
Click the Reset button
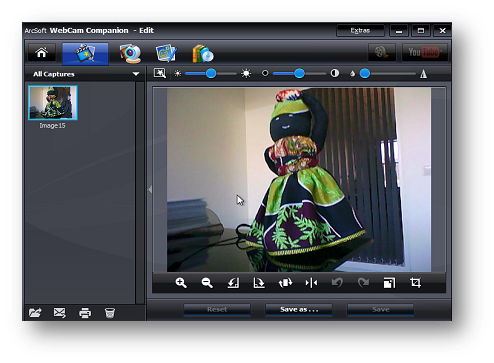(217, 310)
